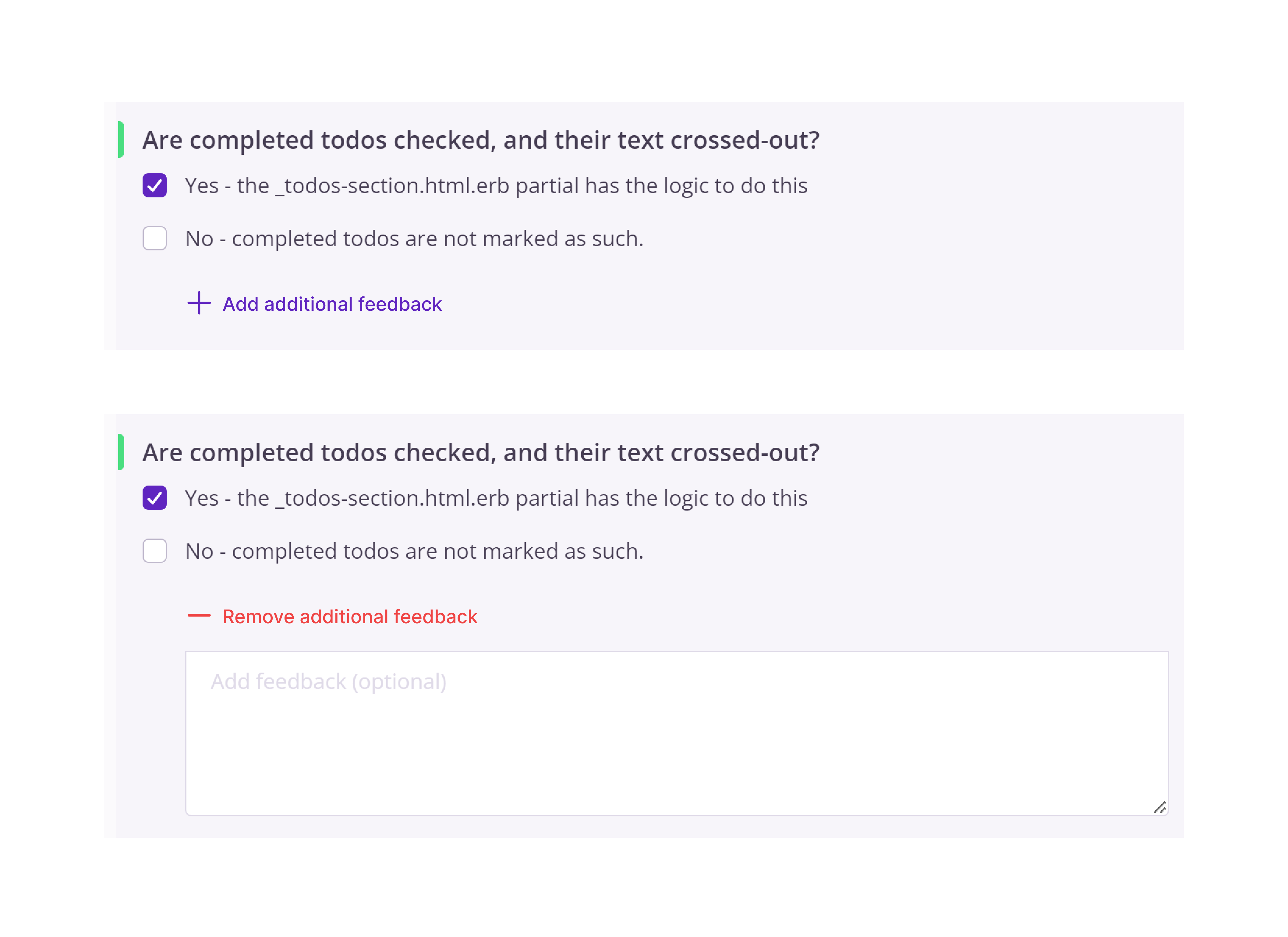Expand additional feedback on the first question
Viewport: 1288px width, 937px height.
(332, 304)
